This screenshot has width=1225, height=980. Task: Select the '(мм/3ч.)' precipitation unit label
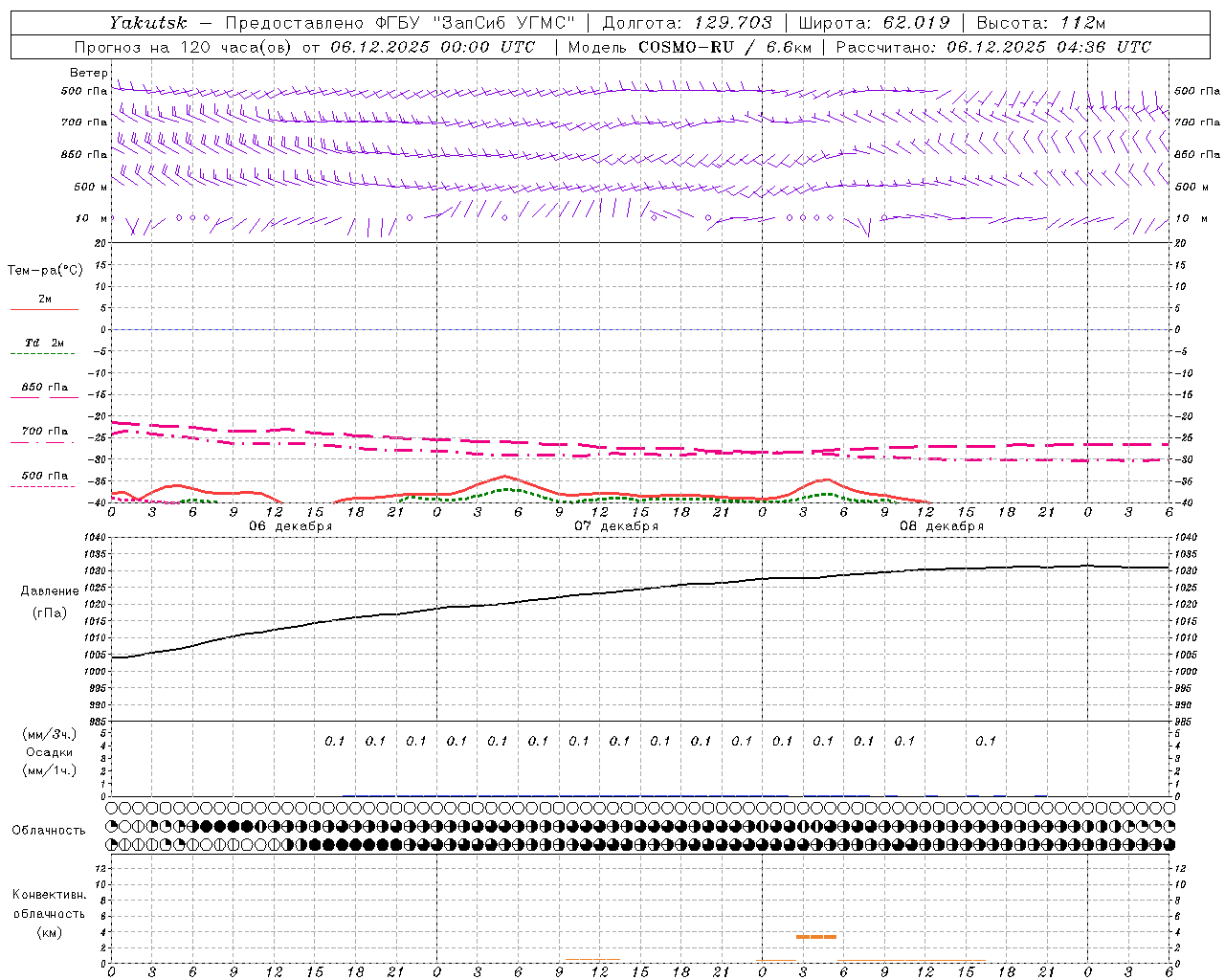[50, 734]
